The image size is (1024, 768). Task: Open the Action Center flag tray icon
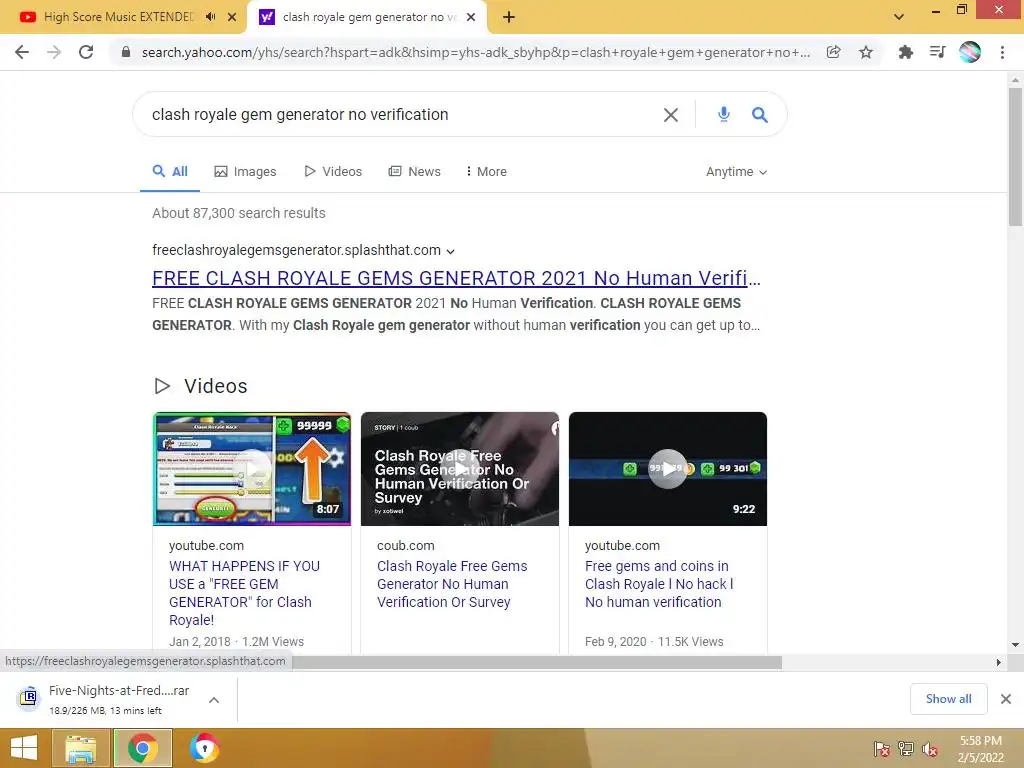(882, 749)
